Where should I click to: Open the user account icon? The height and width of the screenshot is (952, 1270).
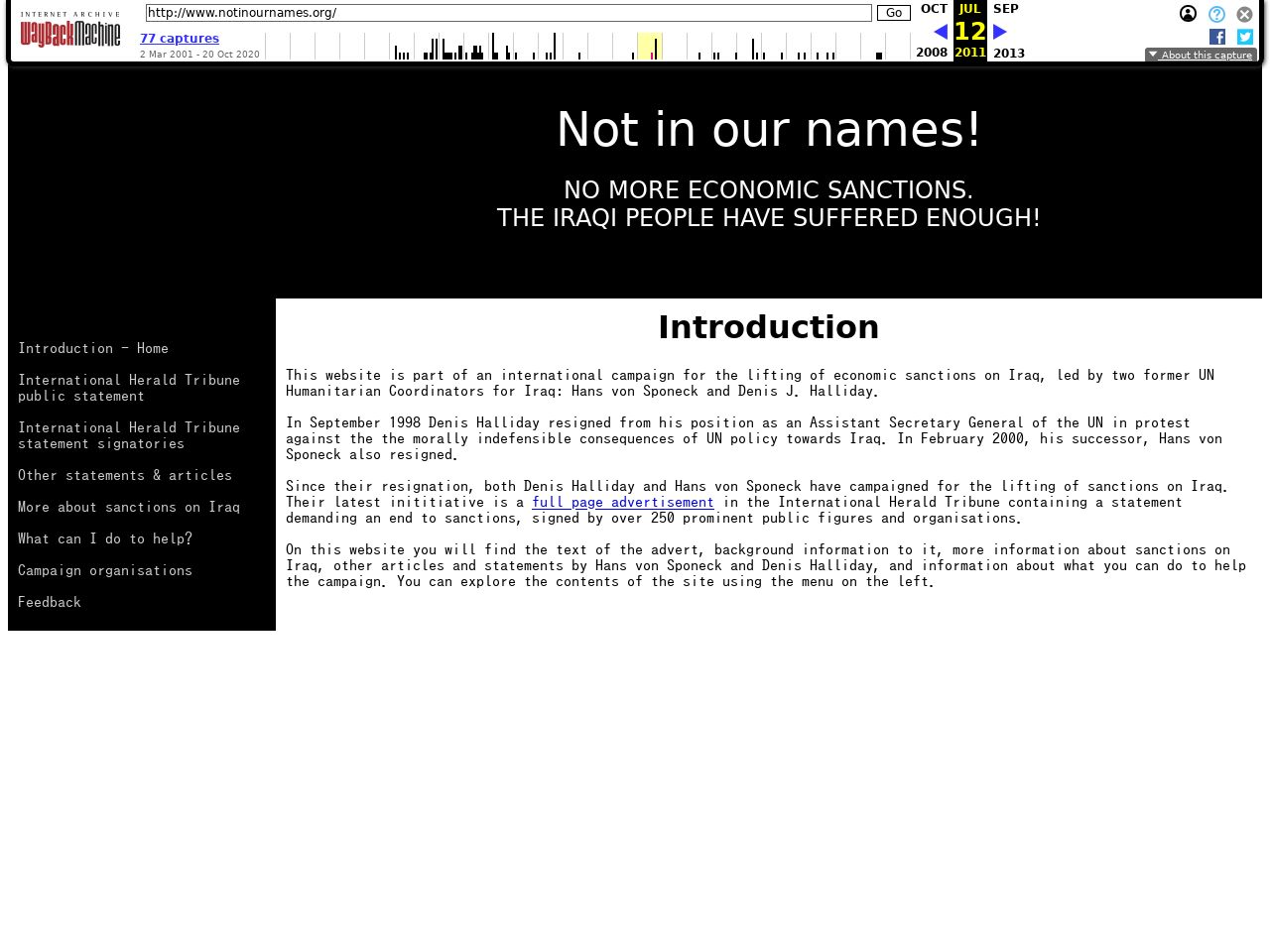1188,14
